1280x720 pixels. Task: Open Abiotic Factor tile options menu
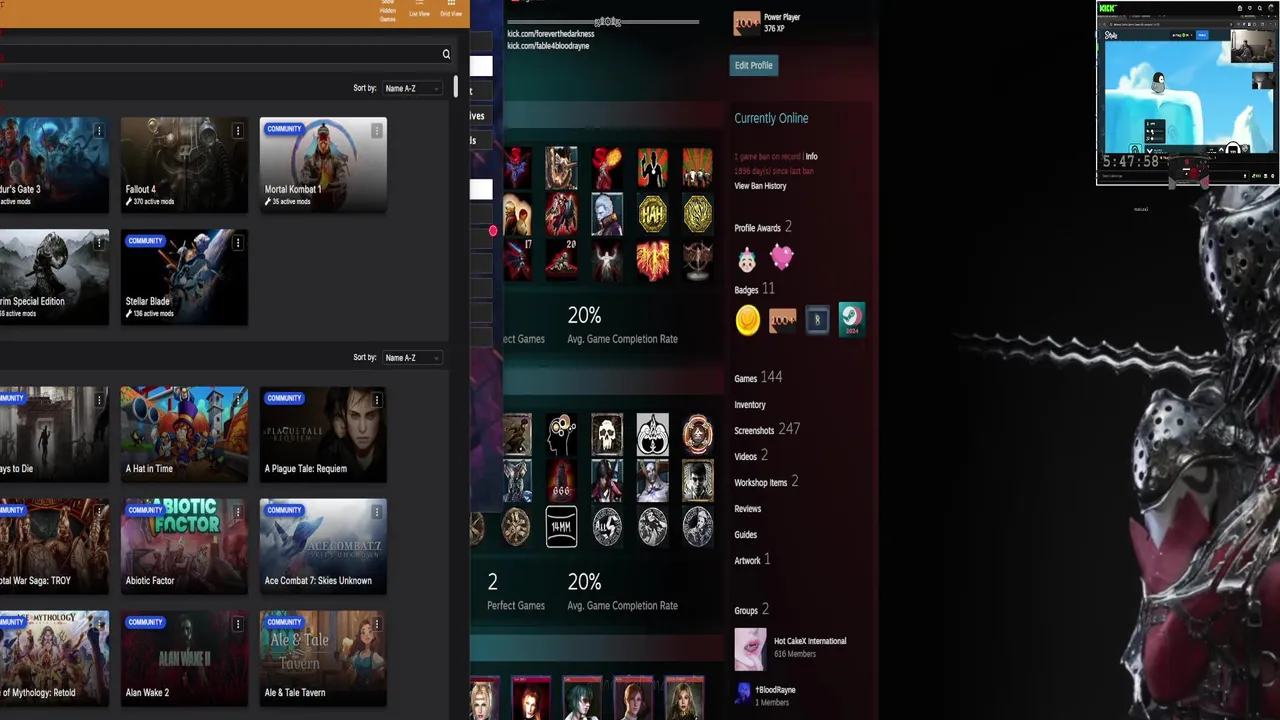(x=237, y=513)
